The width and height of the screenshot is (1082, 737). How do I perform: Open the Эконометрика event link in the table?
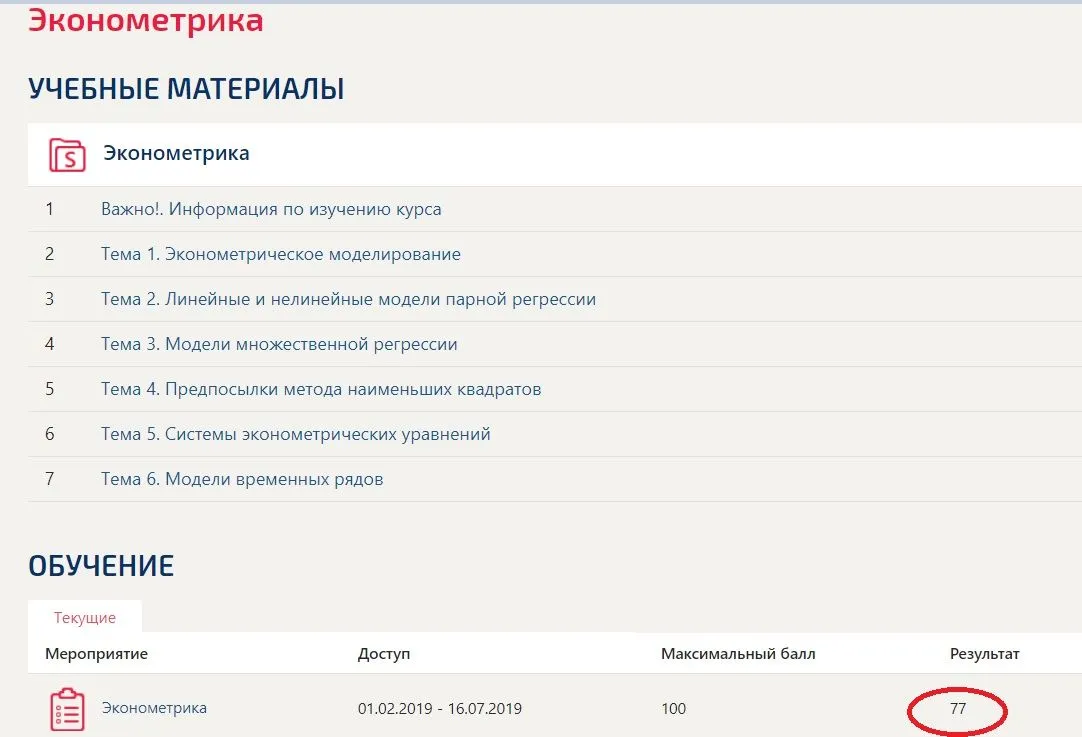154,708
